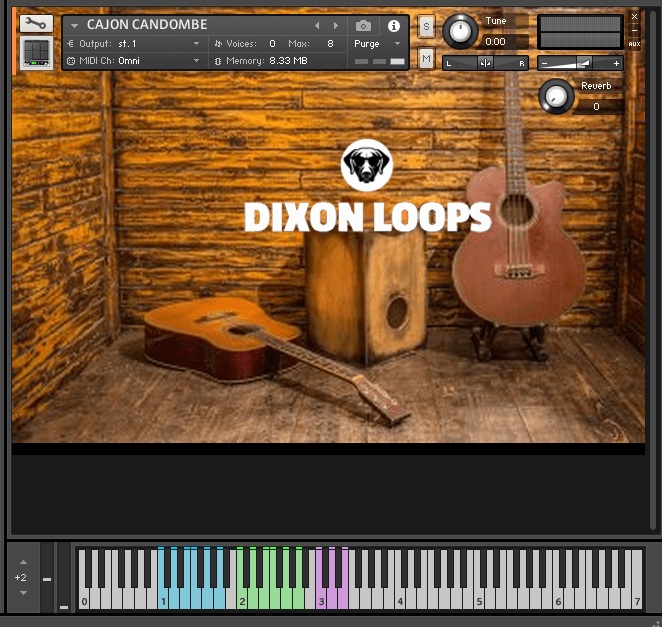Click the Max voices value field

pyautogui.click(x=330, y=44)
